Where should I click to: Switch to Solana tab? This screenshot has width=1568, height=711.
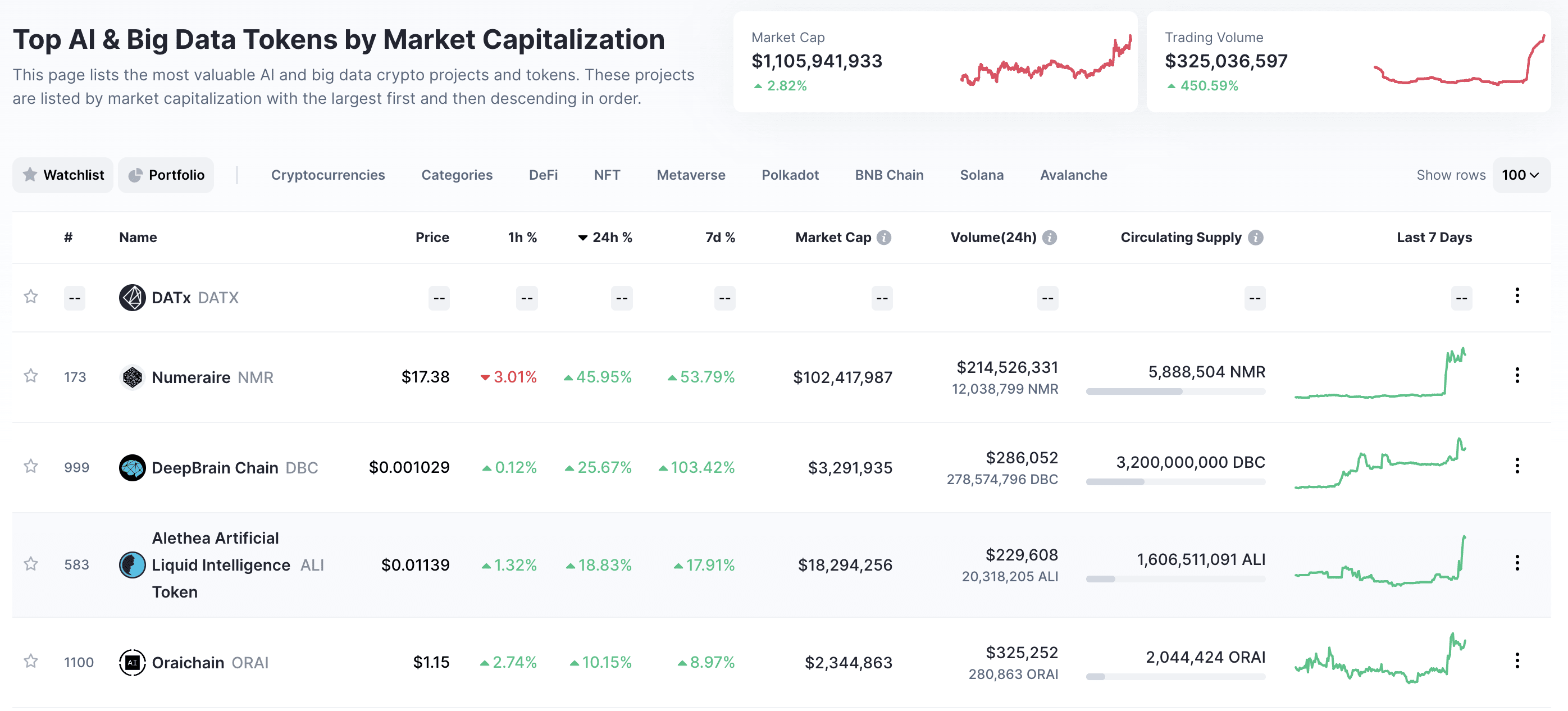(x=982, y=175)
